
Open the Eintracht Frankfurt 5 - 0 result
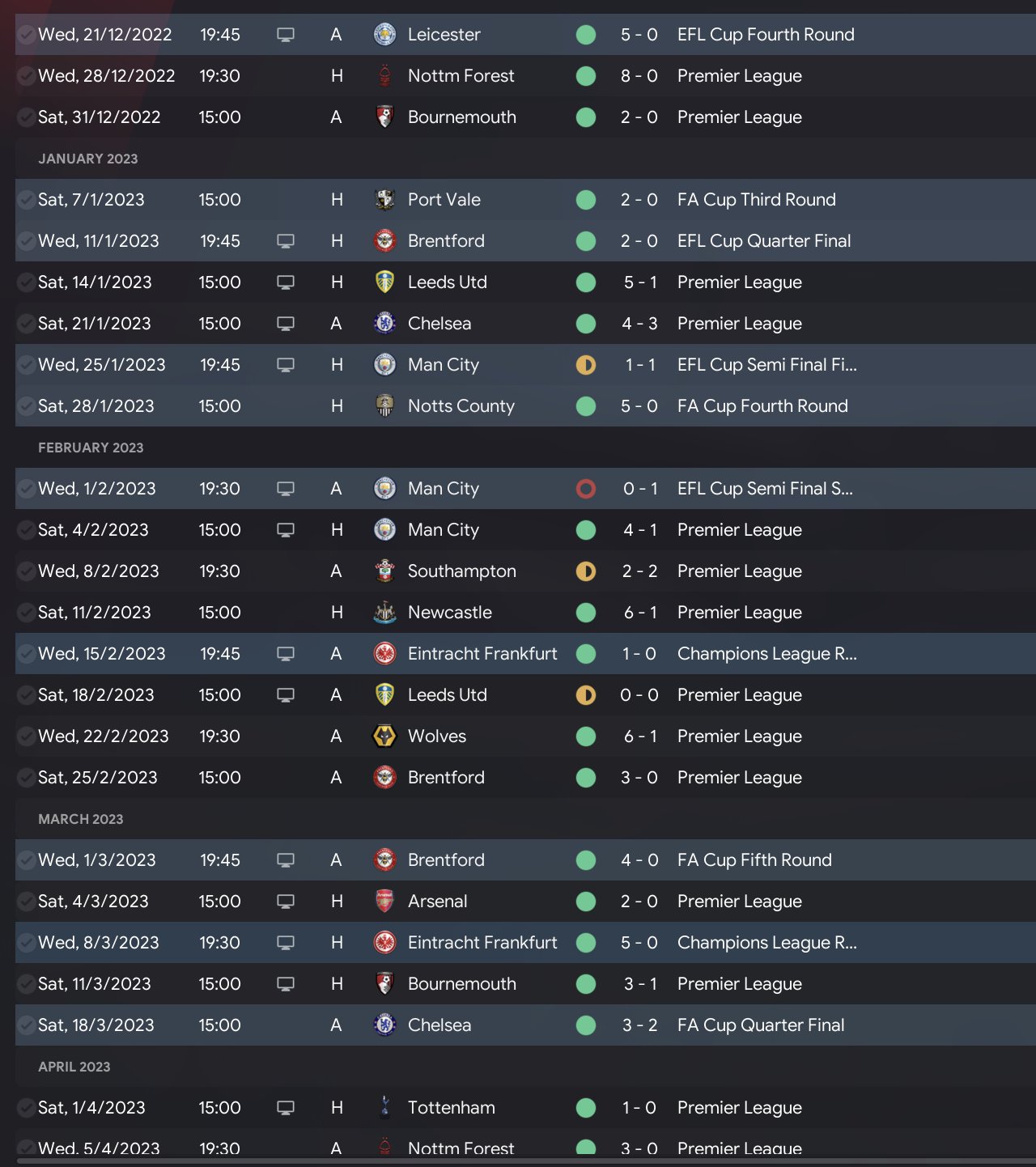coord(639,943)
